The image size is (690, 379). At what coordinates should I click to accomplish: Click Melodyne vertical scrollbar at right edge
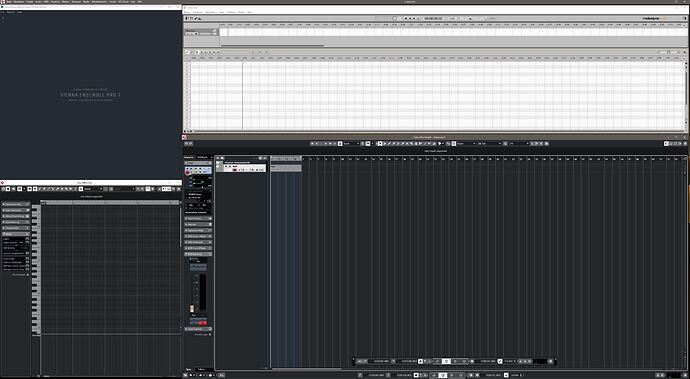[x=686, y=88]
